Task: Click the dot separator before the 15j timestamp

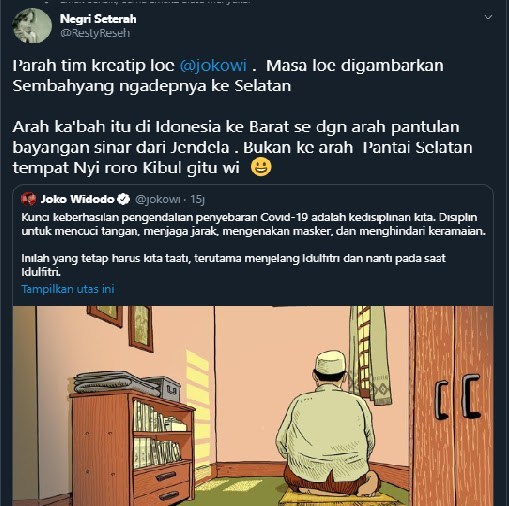Action: click(185, 200)
